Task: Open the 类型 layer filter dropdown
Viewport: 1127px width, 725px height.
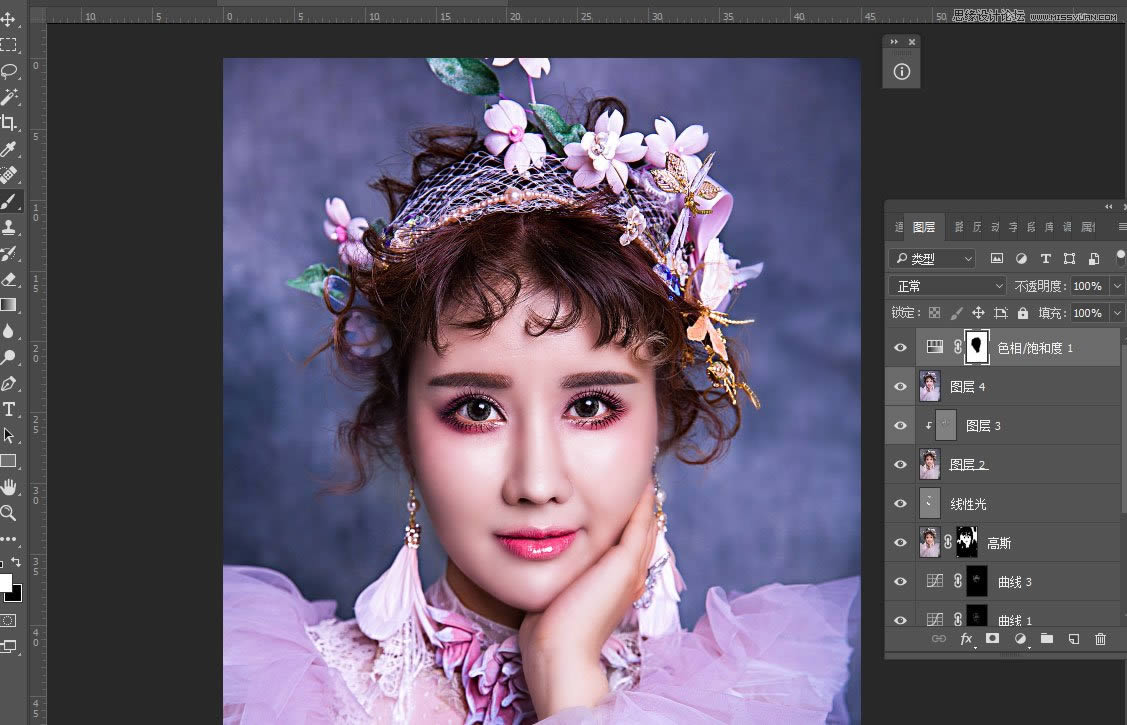Action: click(x=932, y=259)
